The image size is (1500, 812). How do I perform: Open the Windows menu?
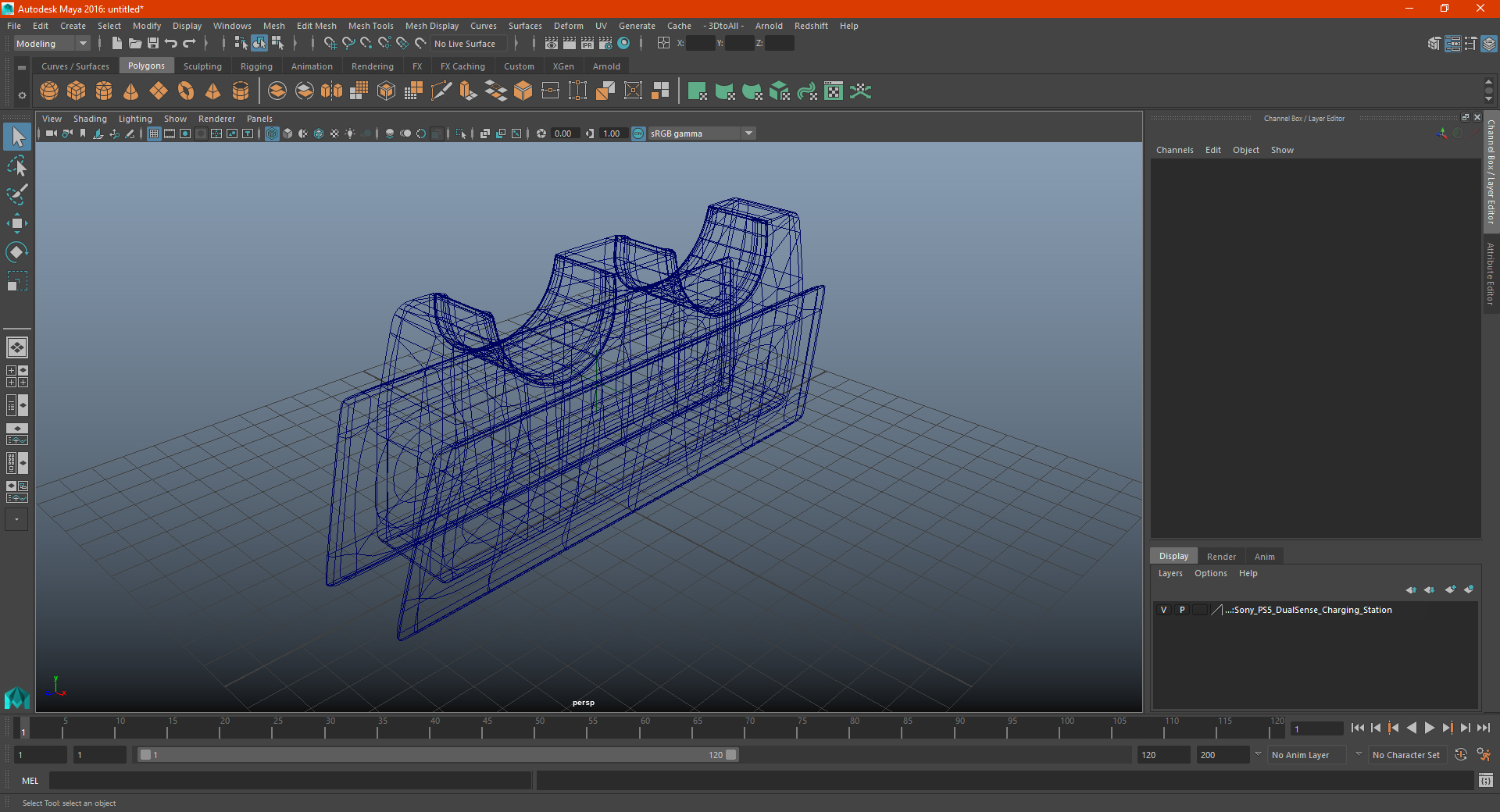232,26
